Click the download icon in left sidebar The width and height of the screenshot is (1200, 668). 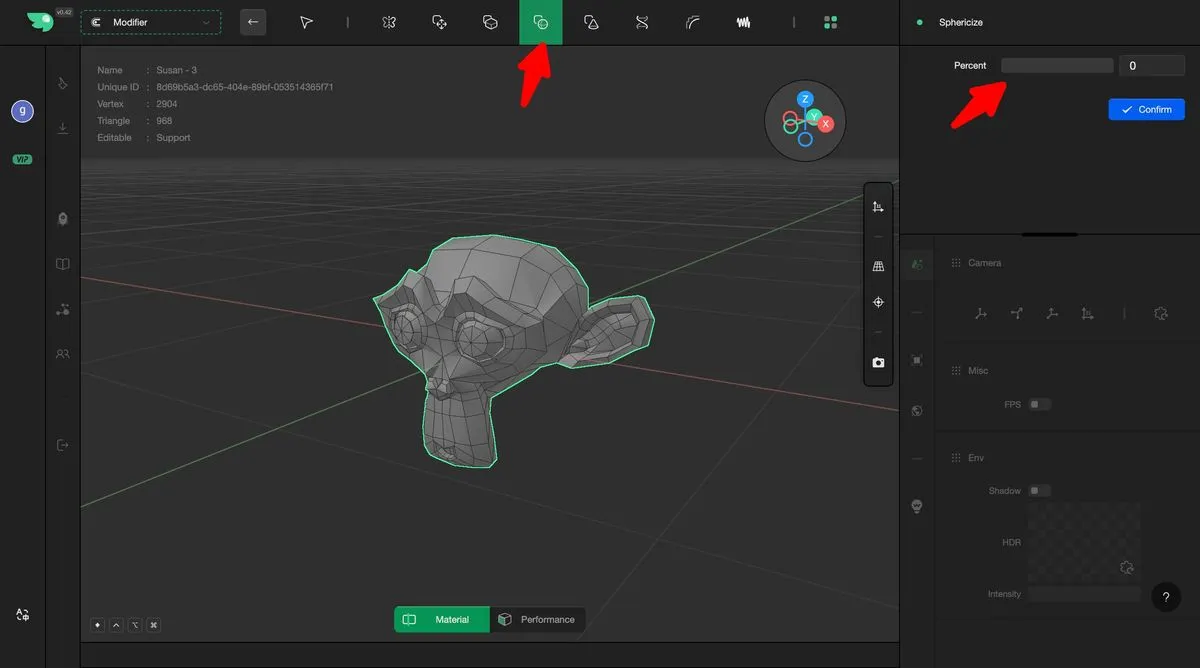(x=63, y=128)
